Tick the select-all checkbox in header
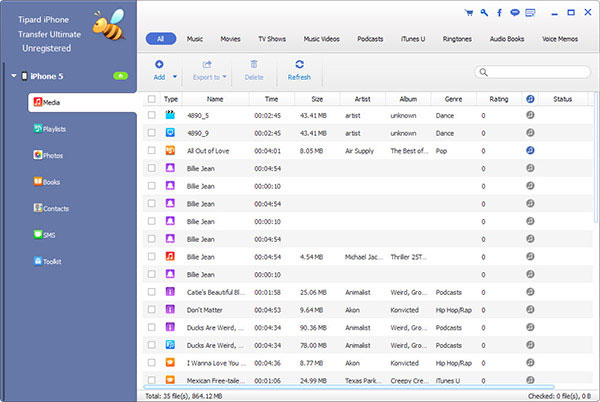The width and height of the screenshot is (600, 402). pos(152,99)
